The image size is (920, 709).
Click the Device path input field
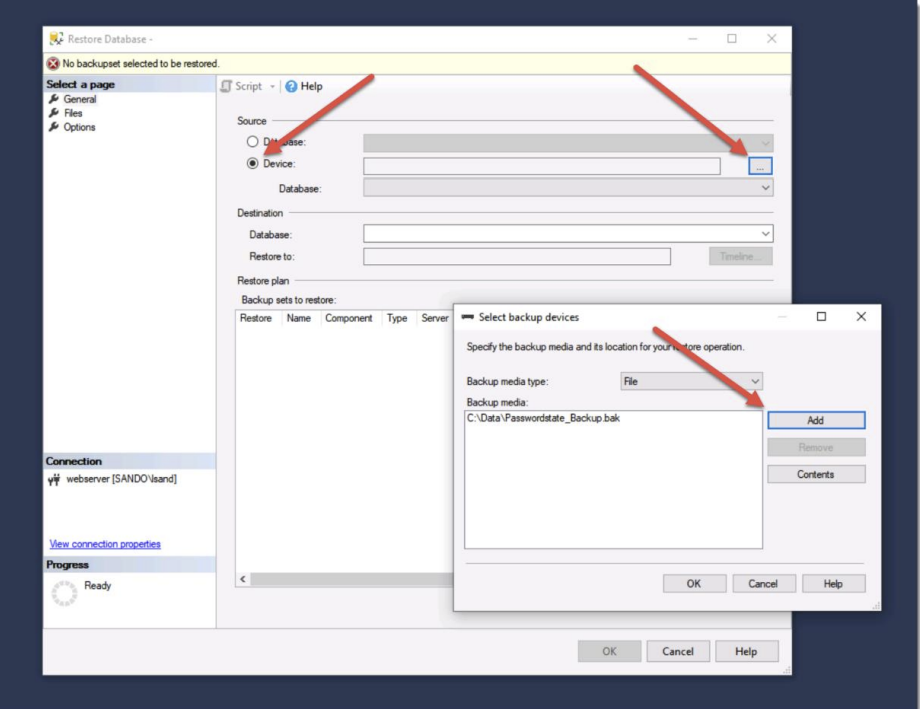(542, 166)
